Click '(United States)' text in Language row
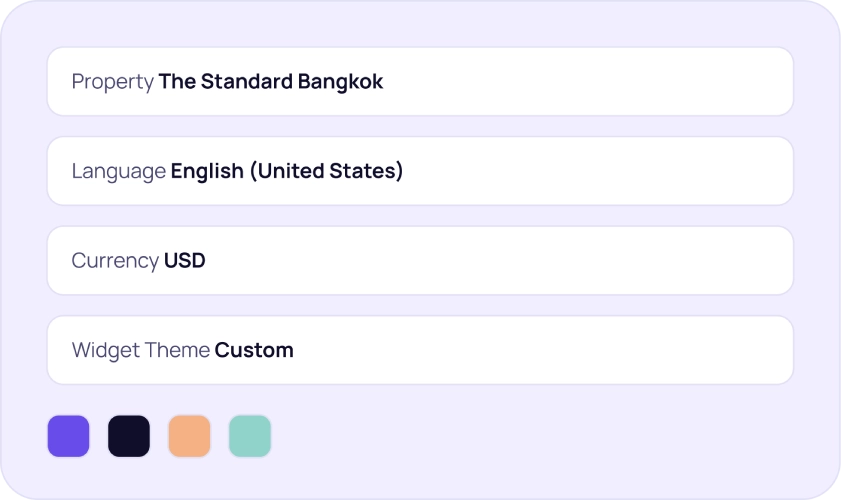The width and height of the screenshot is (841, 500). (327, 171)
